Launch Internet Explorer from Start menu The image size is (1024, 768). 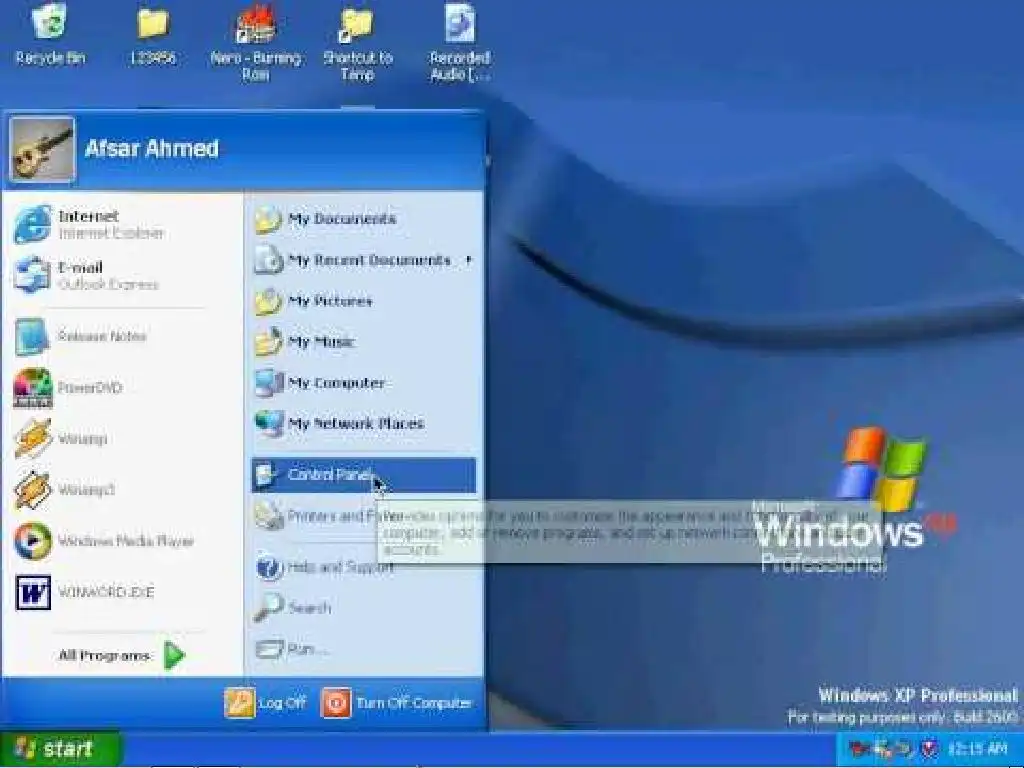tap(88, 224)
